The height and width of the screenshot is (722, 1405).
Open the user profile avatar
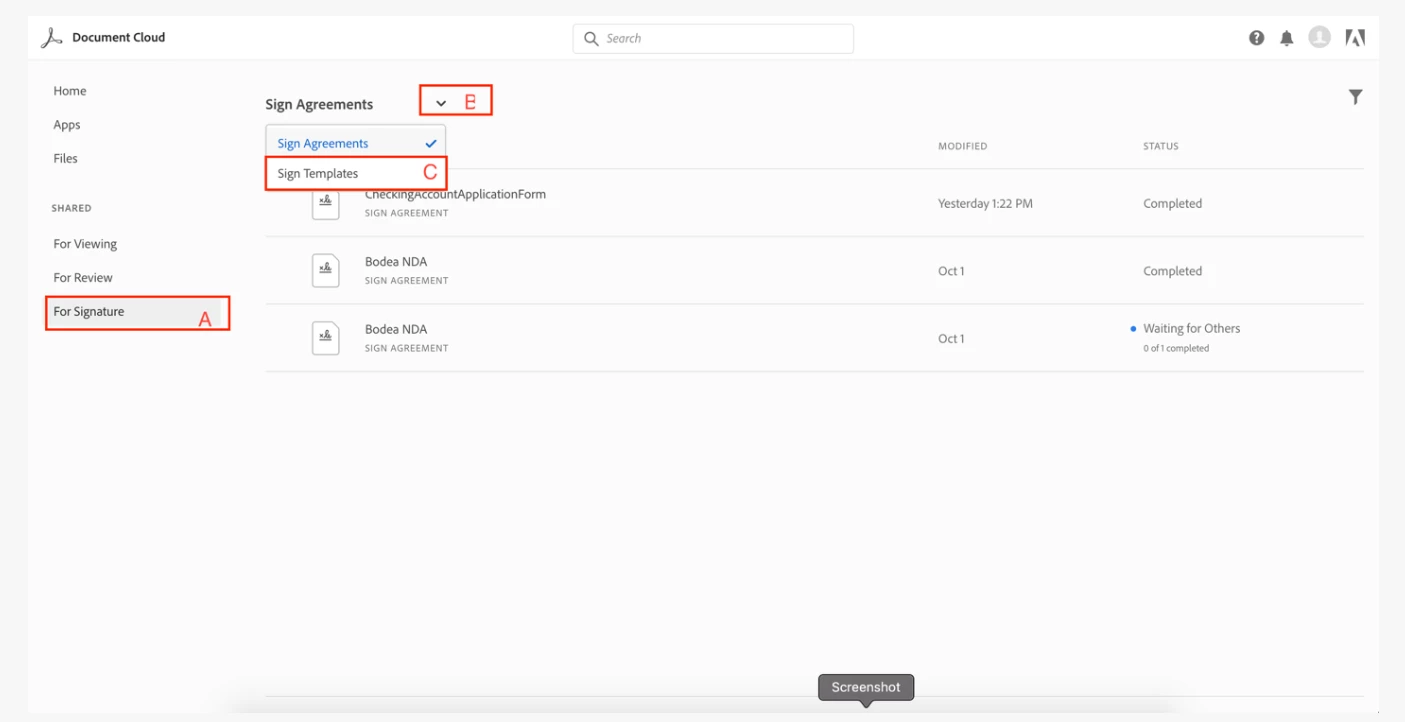1320,37
